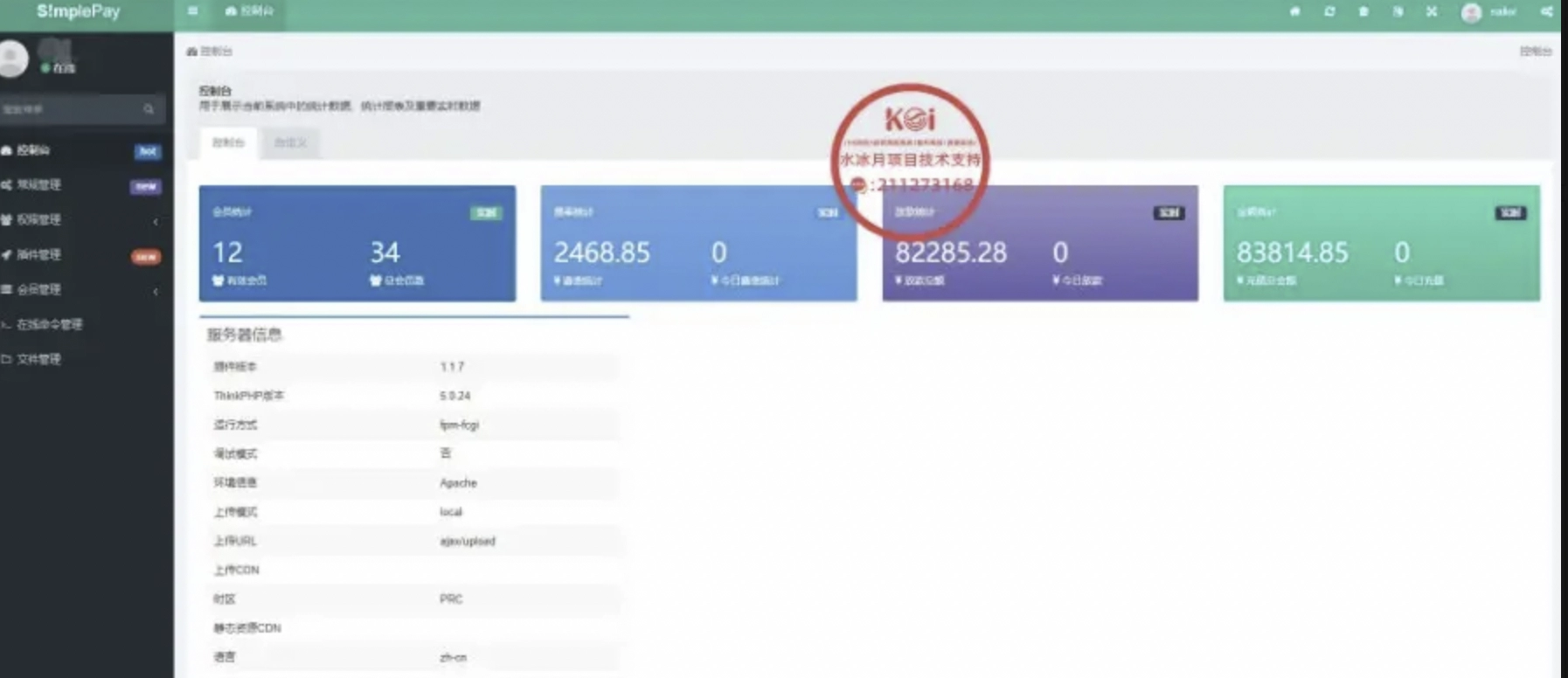This screenshot has width=1568, height=678.
Task: Select the 控制台 tab above the cards
Action: (x=228, y=142)
